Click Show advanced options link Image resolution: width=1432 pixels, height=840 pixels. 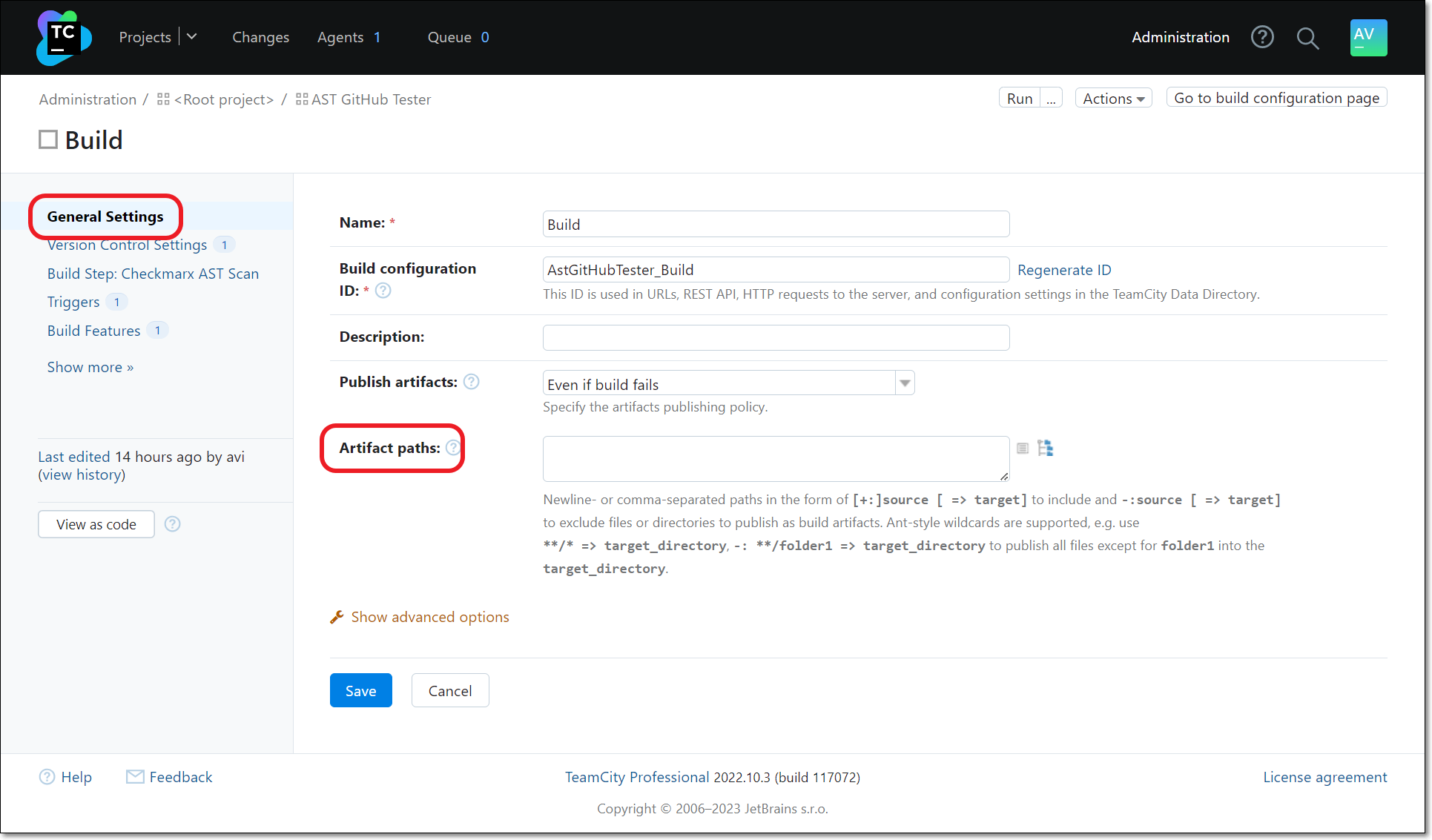(x=430, y=617)
